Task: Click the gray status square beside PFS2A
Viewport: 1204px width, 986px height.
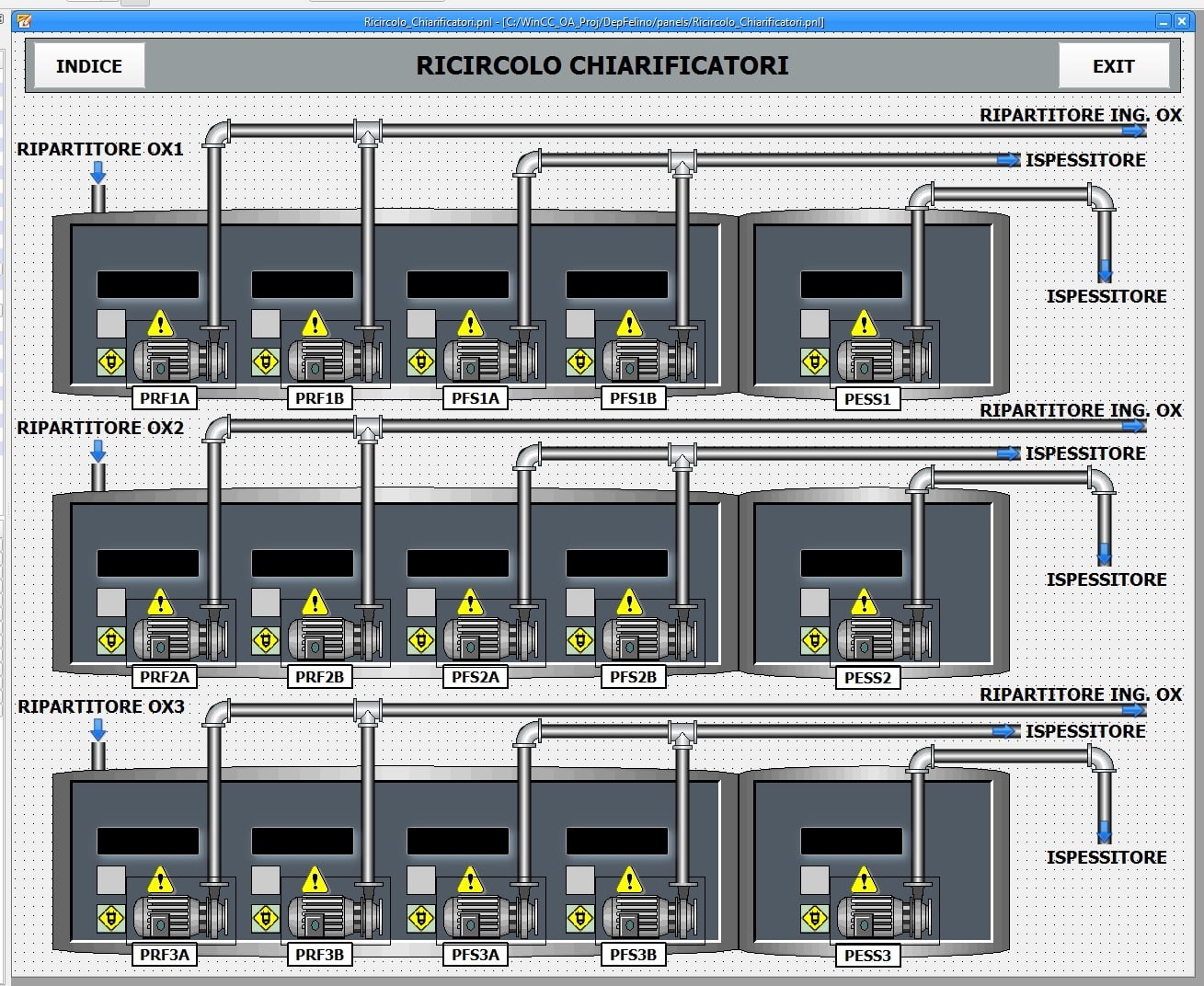Action: tap(421, 602)
